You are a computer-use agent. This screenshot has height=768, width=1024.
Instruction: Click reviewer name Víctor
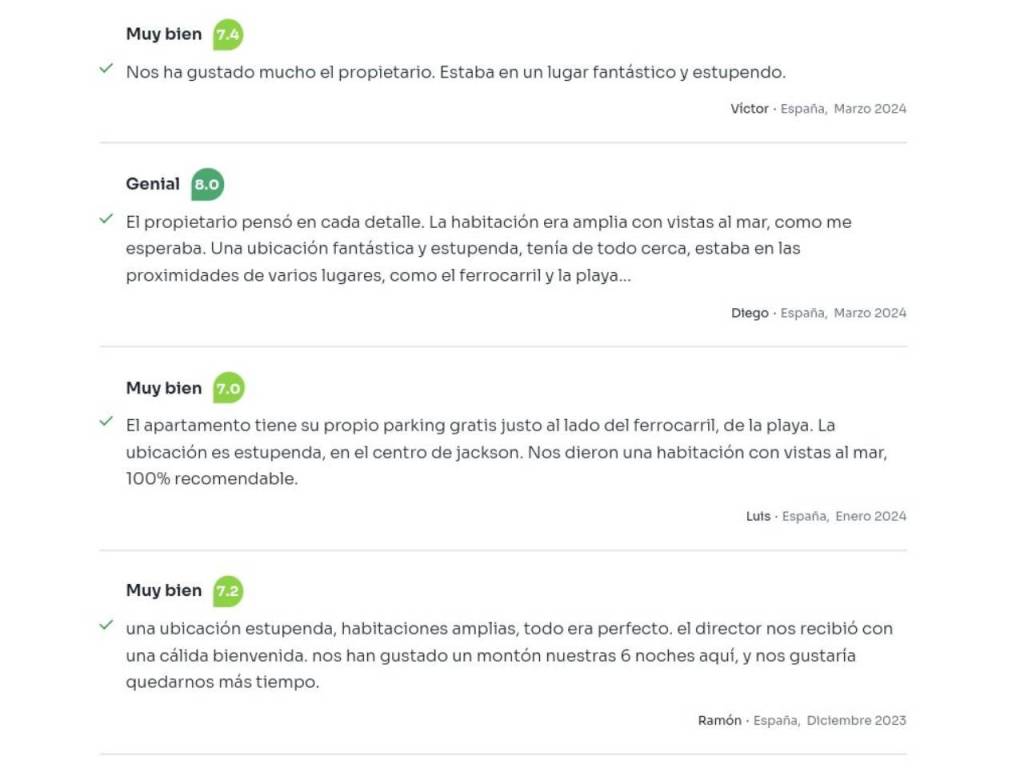[x=749, y=109]
